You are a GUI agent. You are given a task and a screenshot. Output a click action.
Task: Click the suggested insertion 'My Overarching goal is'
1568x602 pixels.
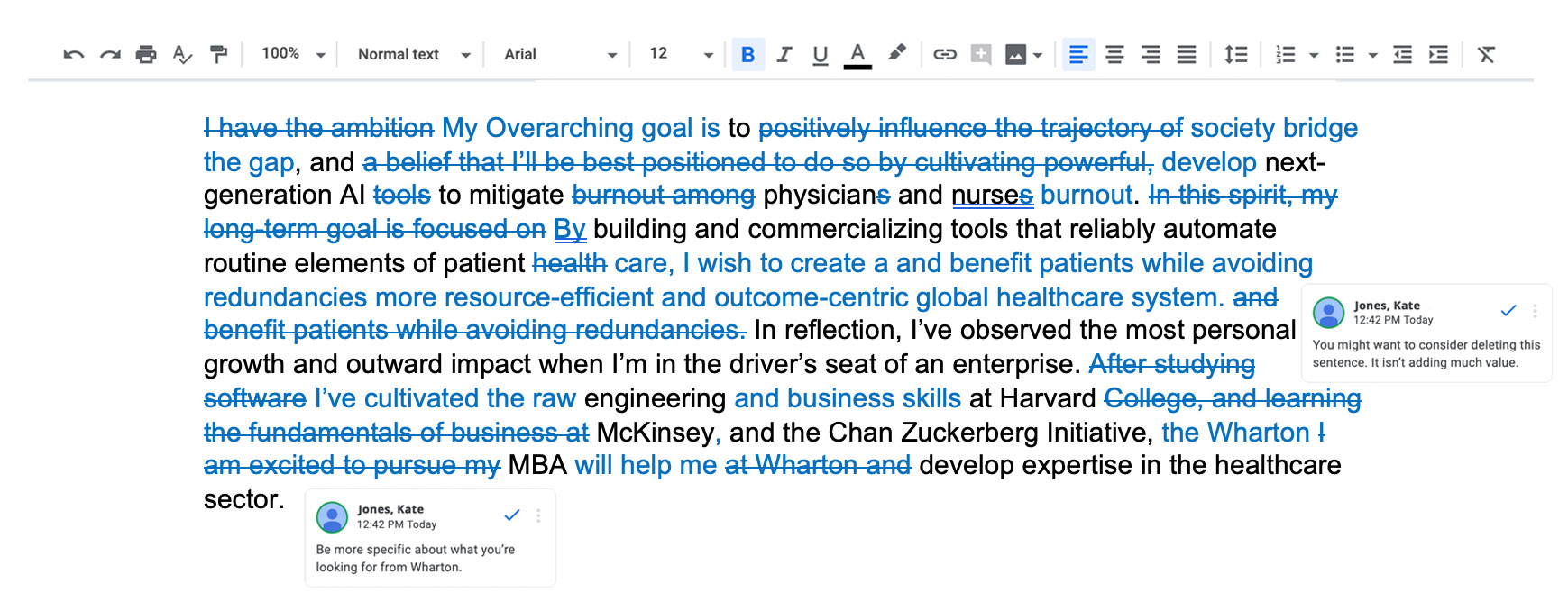[581, 128]
